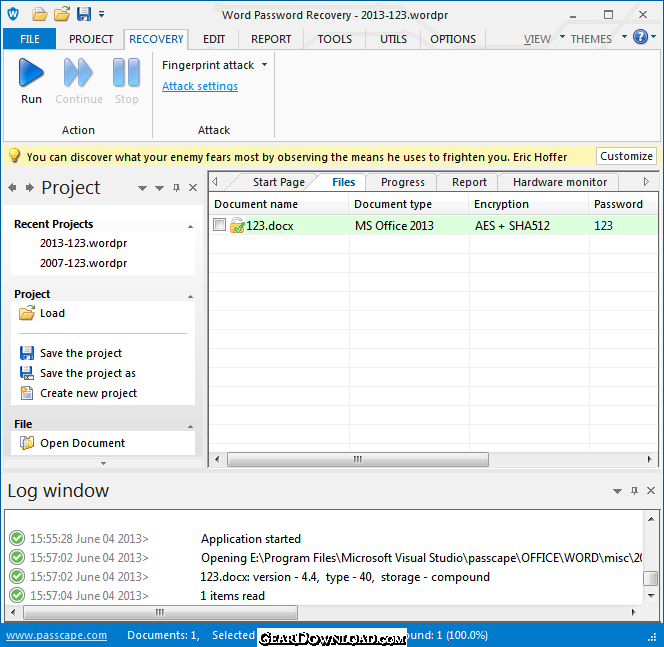Screen dimensions: 664x647
Task: Click the log window vertical scrollbar thumb
Action: (650, 578)
